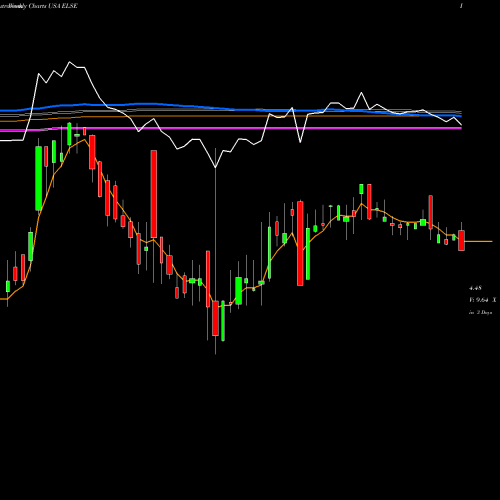Image resolution: width=500 pixels, height=500 pixels.
Task: Click the "4.48" price value
Action: click(x=475, y=288)
